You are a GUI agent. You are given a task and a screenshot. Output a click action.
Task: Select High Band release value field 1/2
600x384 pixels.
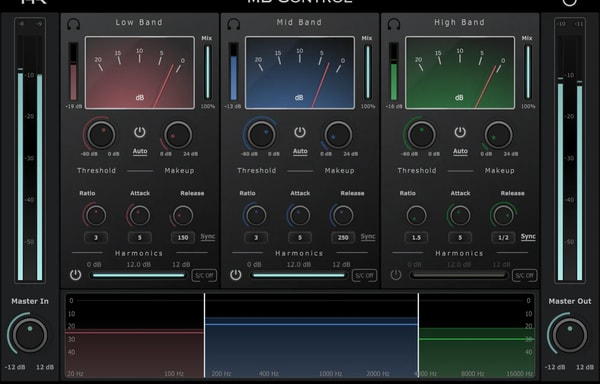point(504,238)
